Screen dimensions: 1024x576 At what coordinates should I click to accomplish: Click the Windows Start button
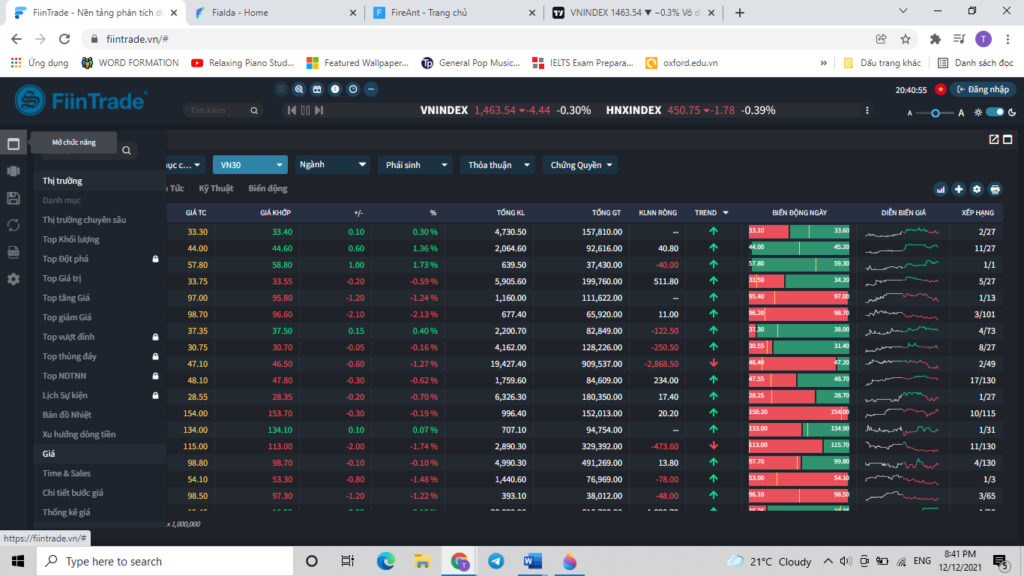18,561
